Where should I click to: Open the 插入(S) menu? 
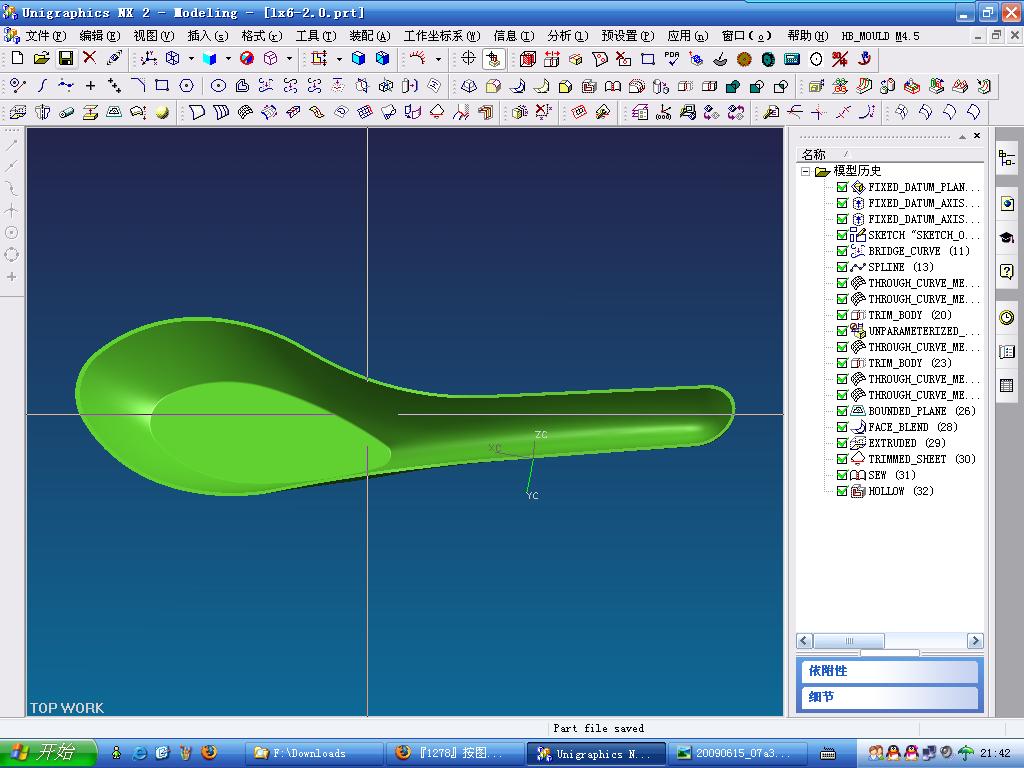[x=208, y=35]
